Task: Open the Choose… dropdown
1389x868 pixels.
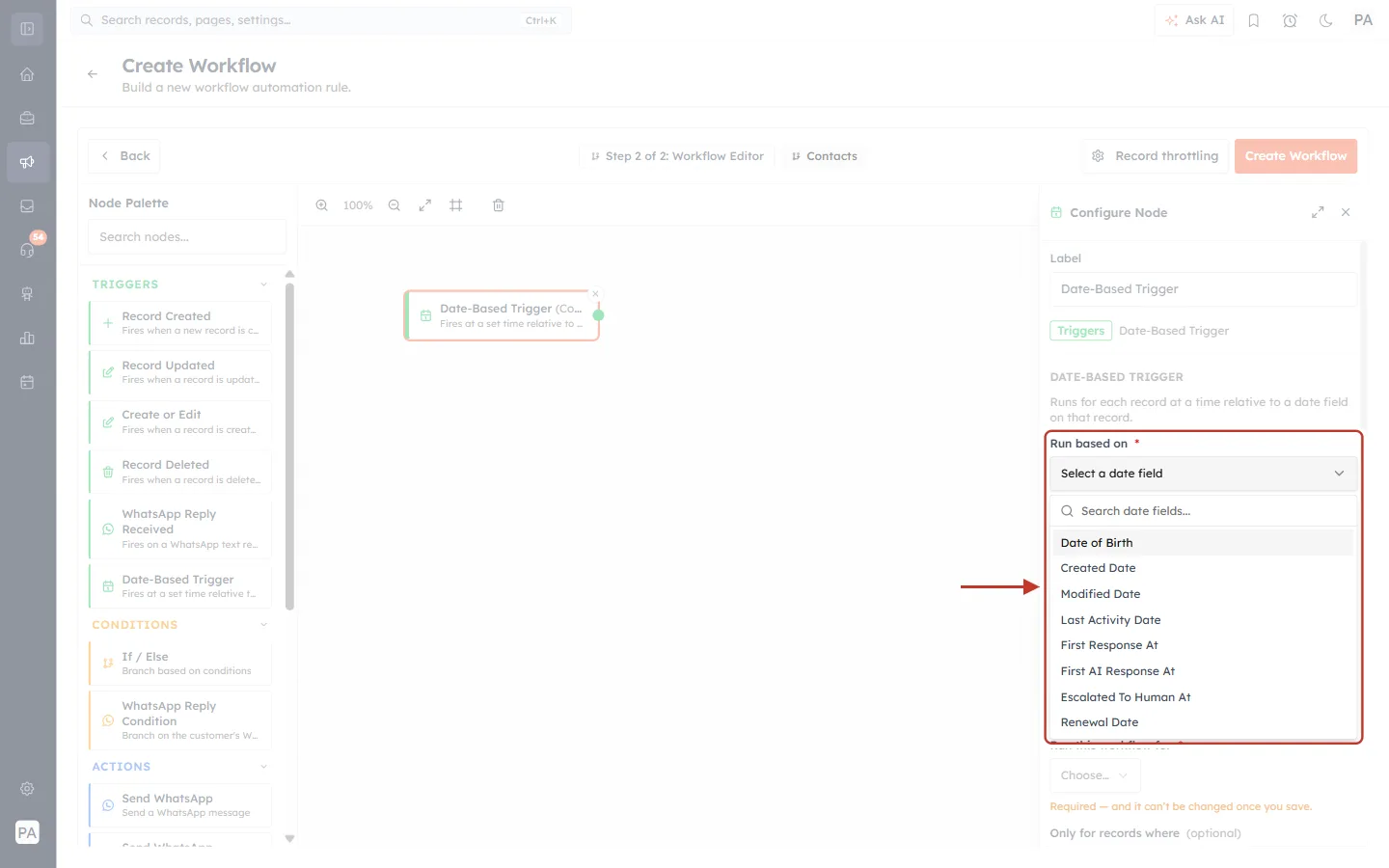Action: coord(1095,775)
